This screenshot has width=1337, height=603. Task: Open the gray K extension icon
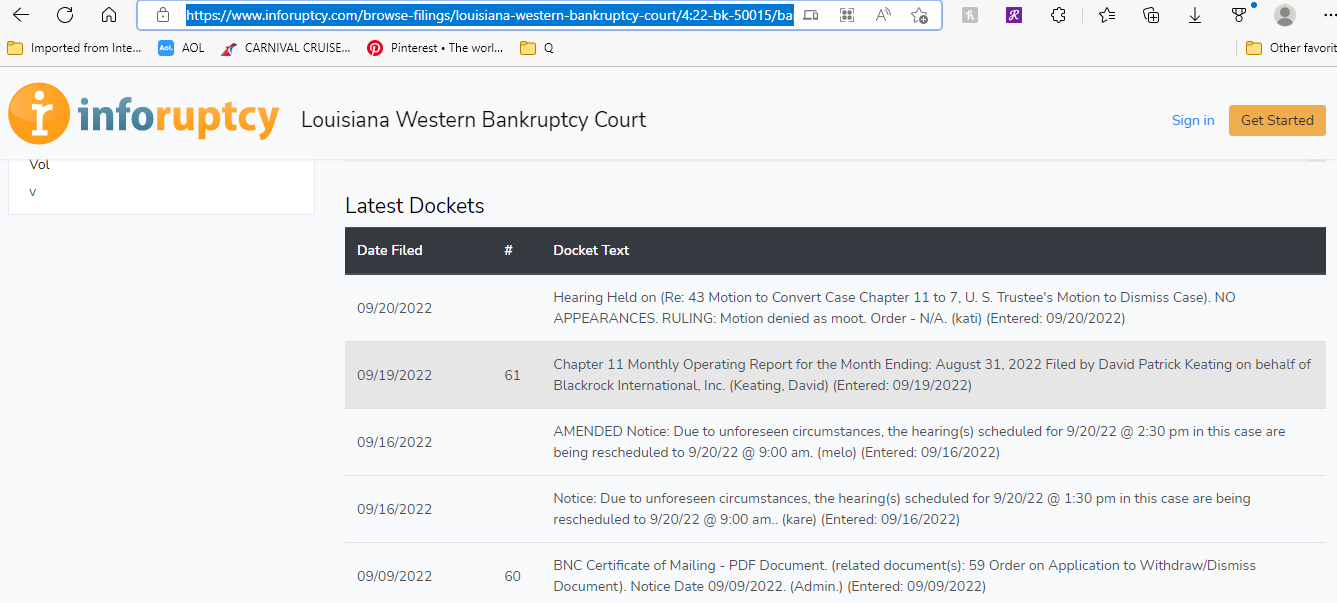pos(969,15)
